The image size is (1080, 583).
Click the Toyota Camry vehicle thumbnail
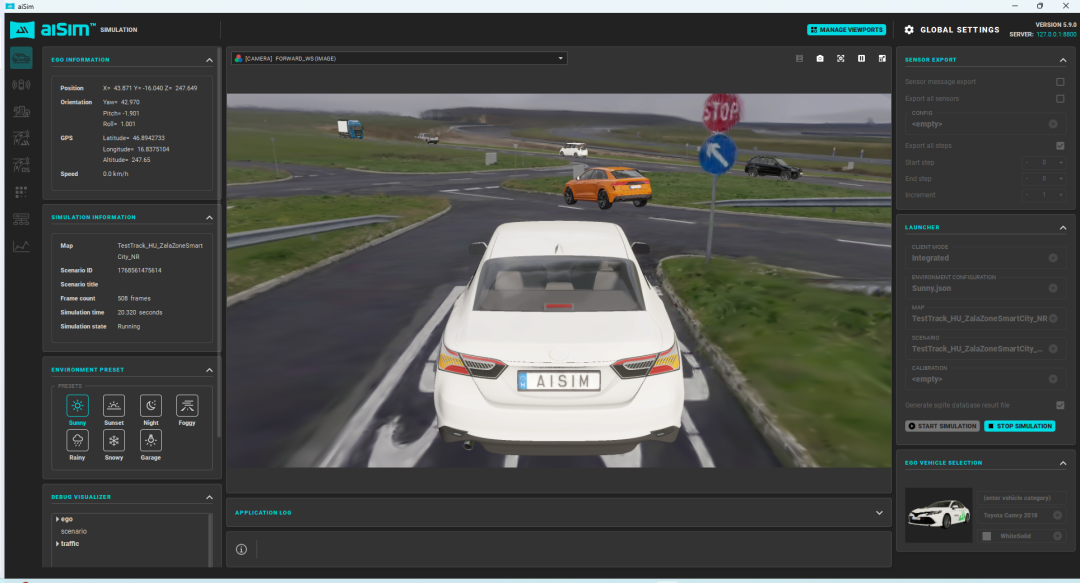point(938,515)
